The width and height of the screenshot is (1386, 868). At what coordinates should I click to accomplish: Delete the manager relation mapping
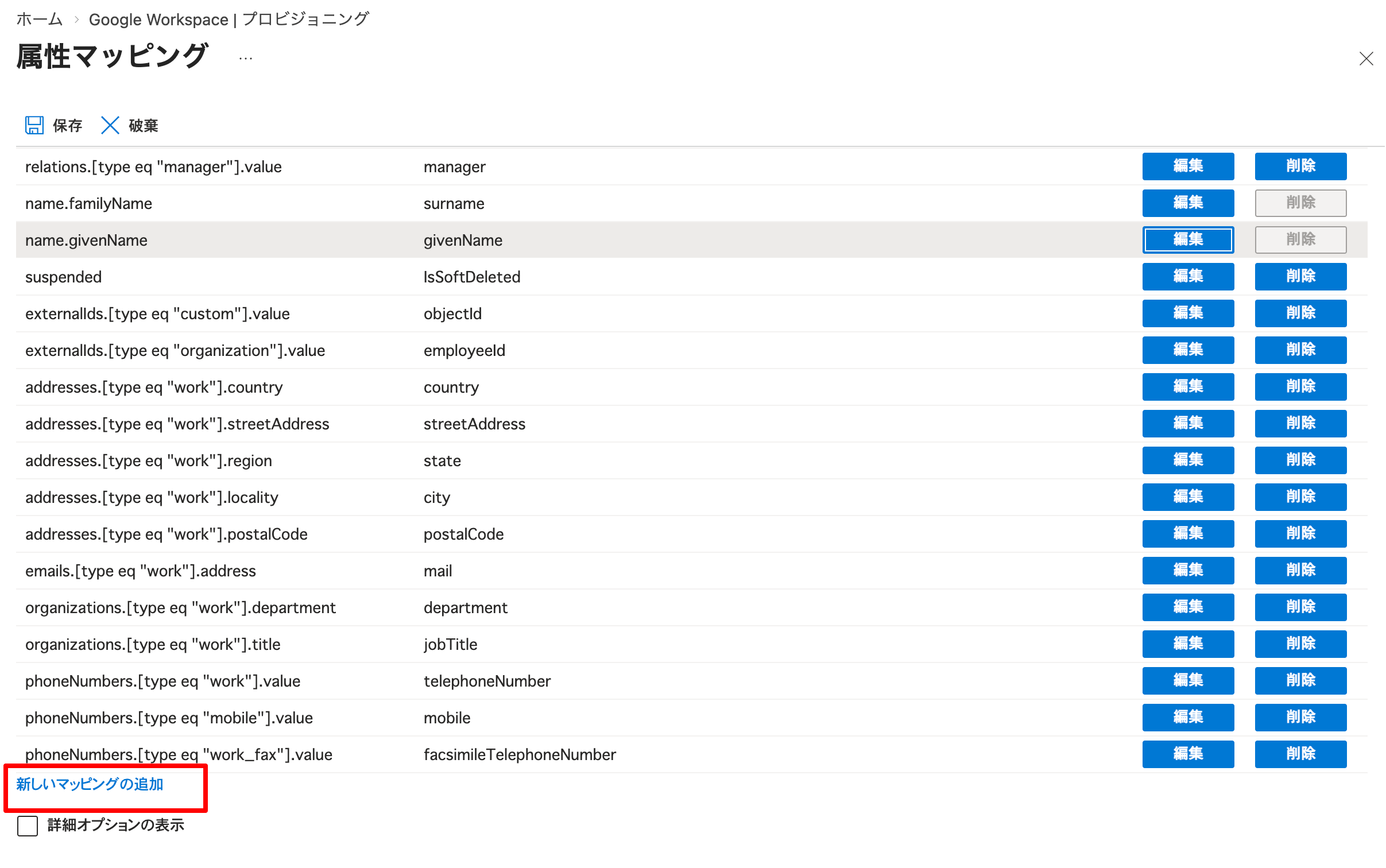[1300, 166]
